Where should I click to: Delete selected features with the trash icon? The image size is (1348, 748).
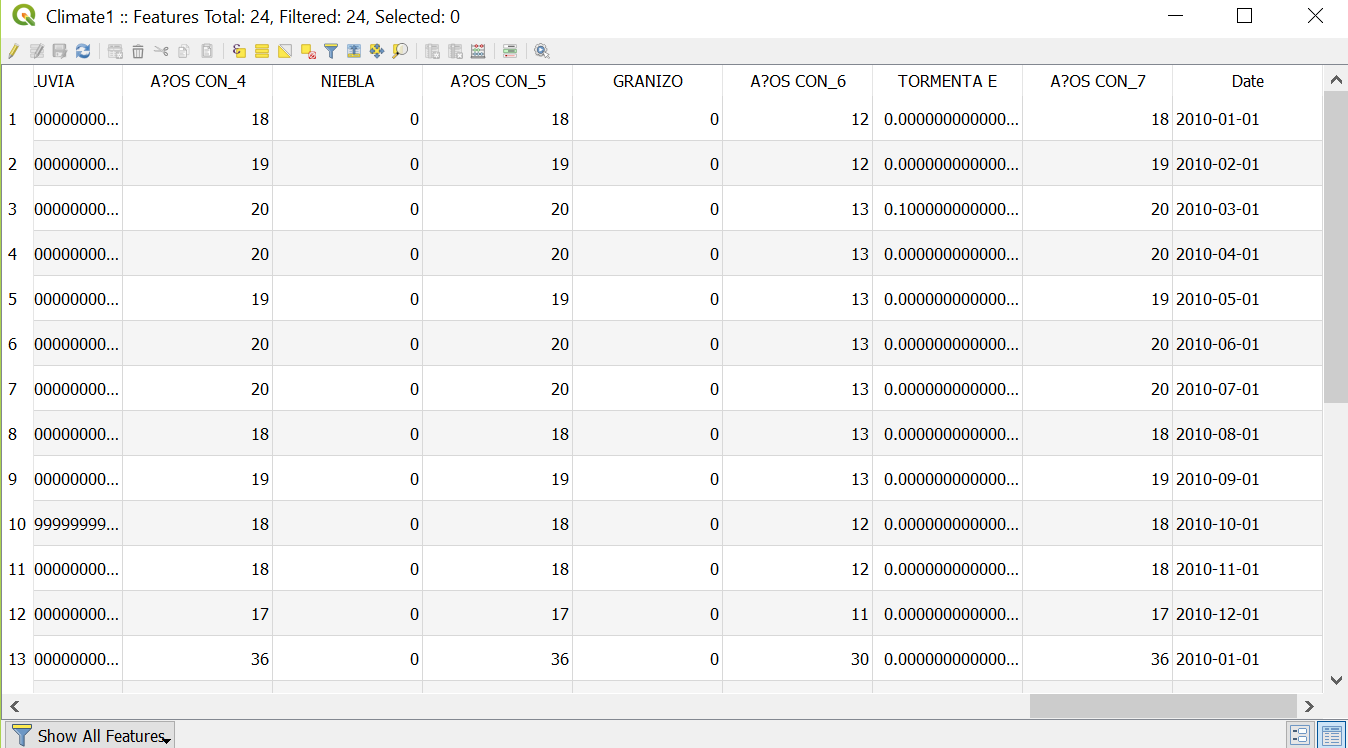point(138,51)
